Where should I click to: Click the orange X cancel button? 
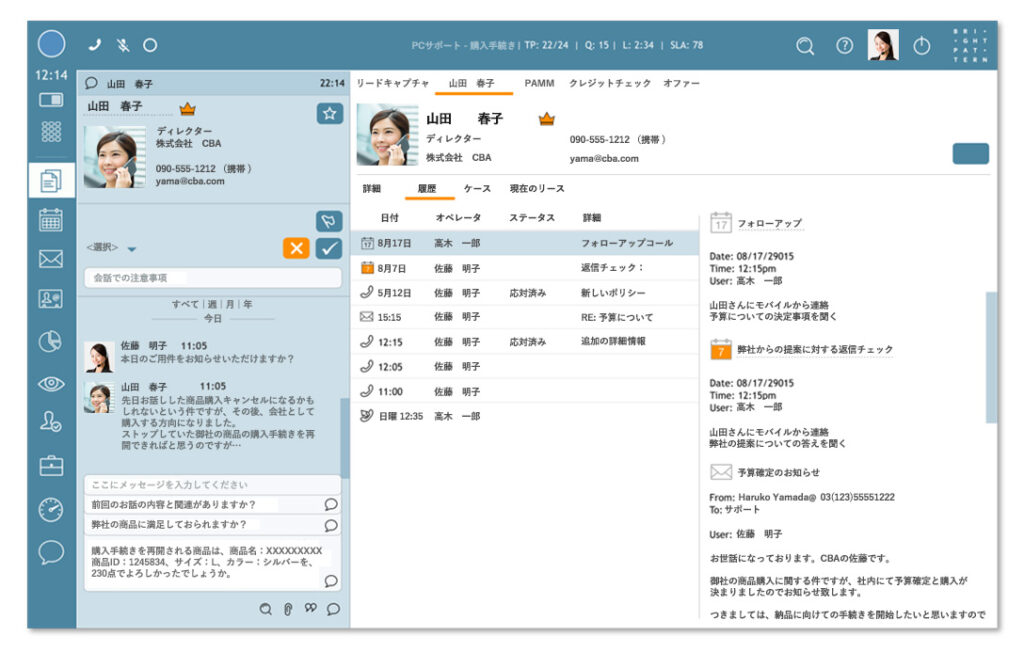coord(296,248)
